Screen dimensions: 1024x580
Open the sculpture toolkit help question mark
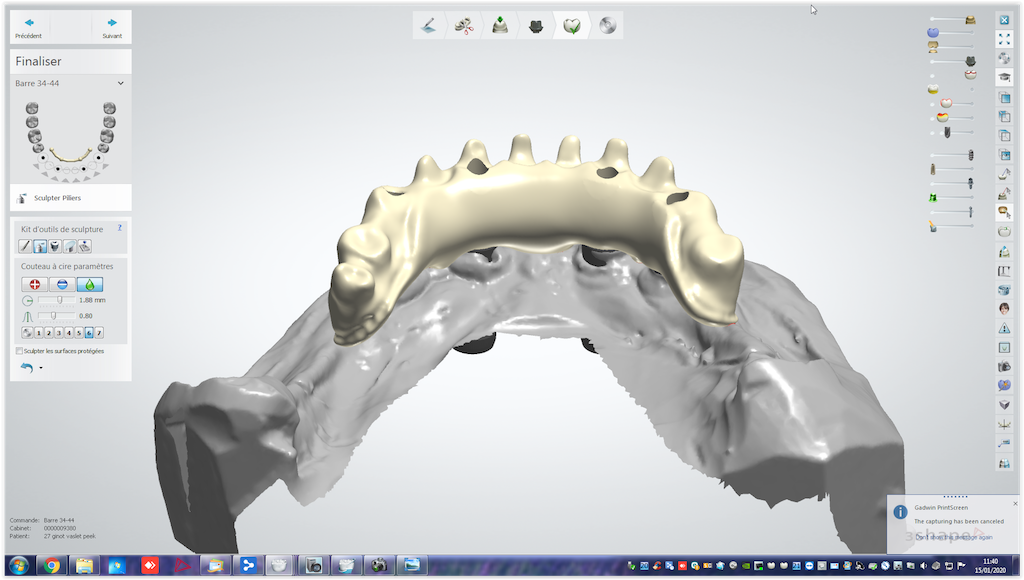(x=120, y=229)
